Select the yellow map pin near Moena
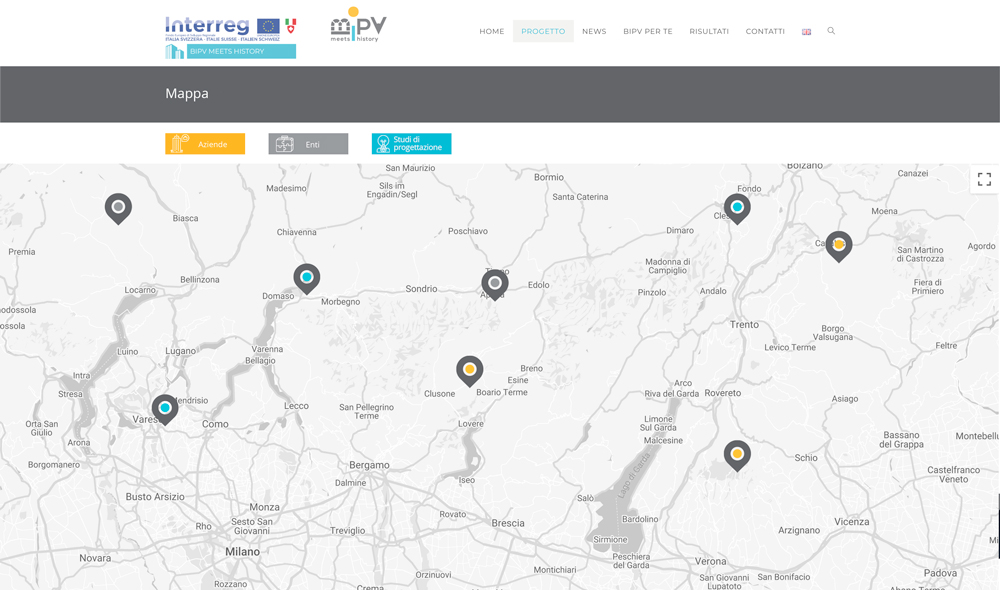 pos(839,246)
